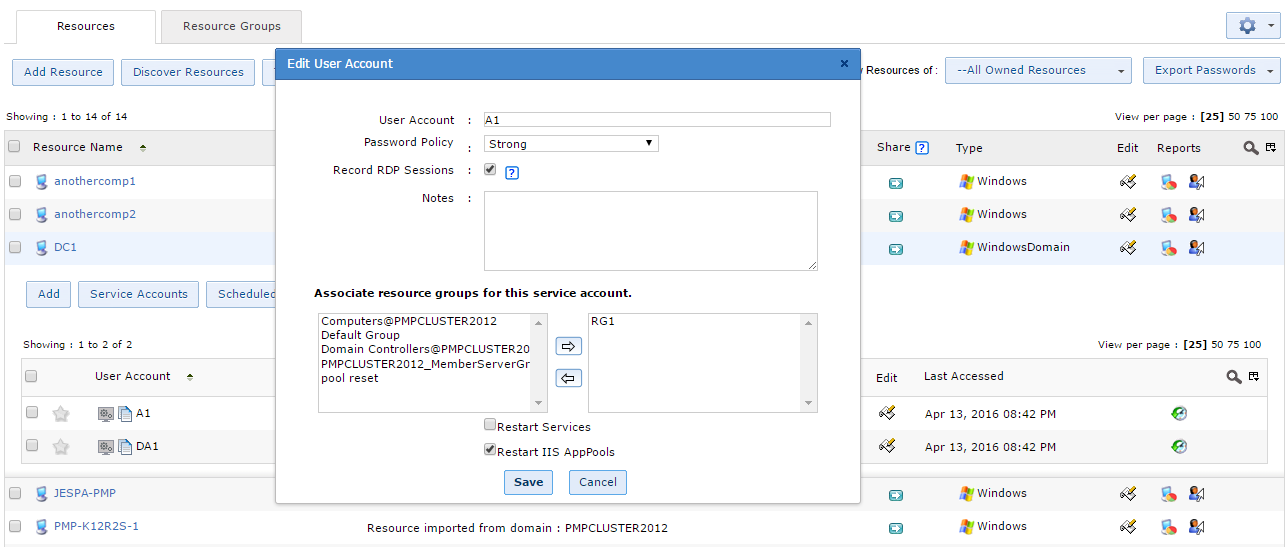Click help icon next to Share header

922,148
